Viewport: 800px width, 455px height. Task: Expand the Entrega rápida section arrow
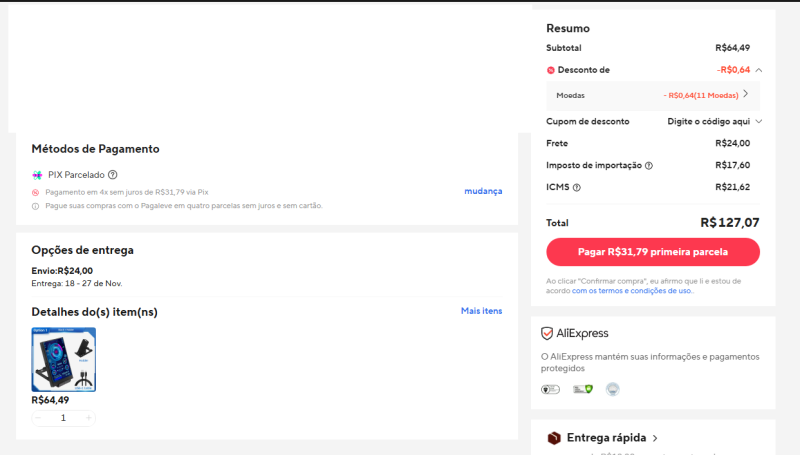coord(655,438)
